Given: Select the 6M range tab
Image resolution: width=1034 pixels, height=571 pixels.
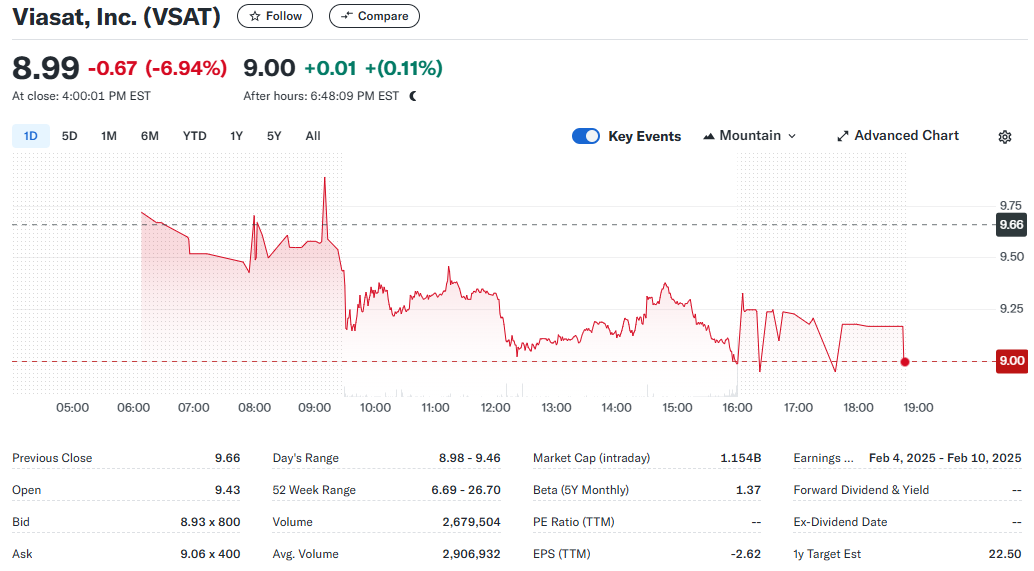Looking at the screenshot, I should [150, 136].
